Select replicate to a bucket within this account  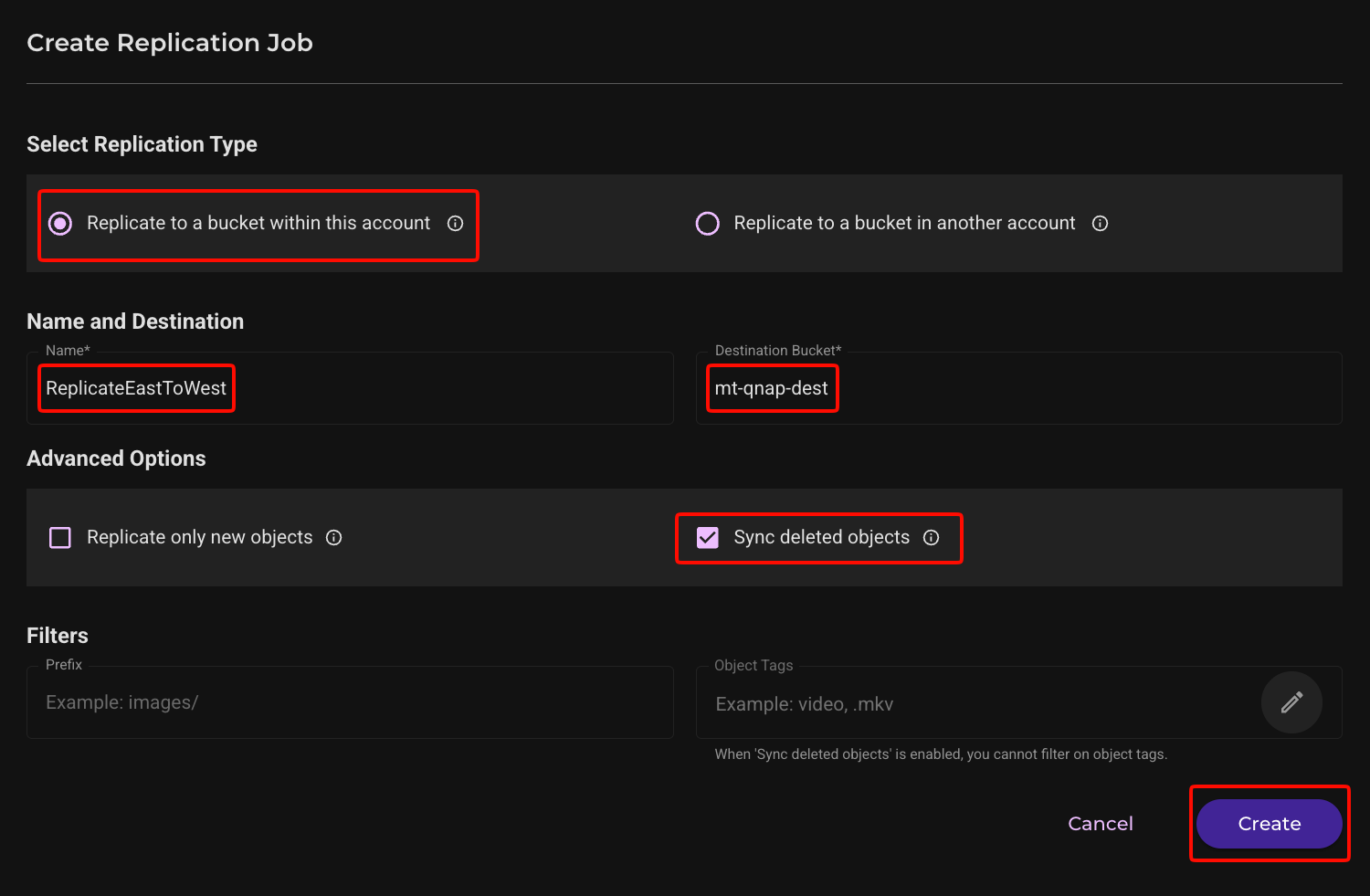click(60, 224)
